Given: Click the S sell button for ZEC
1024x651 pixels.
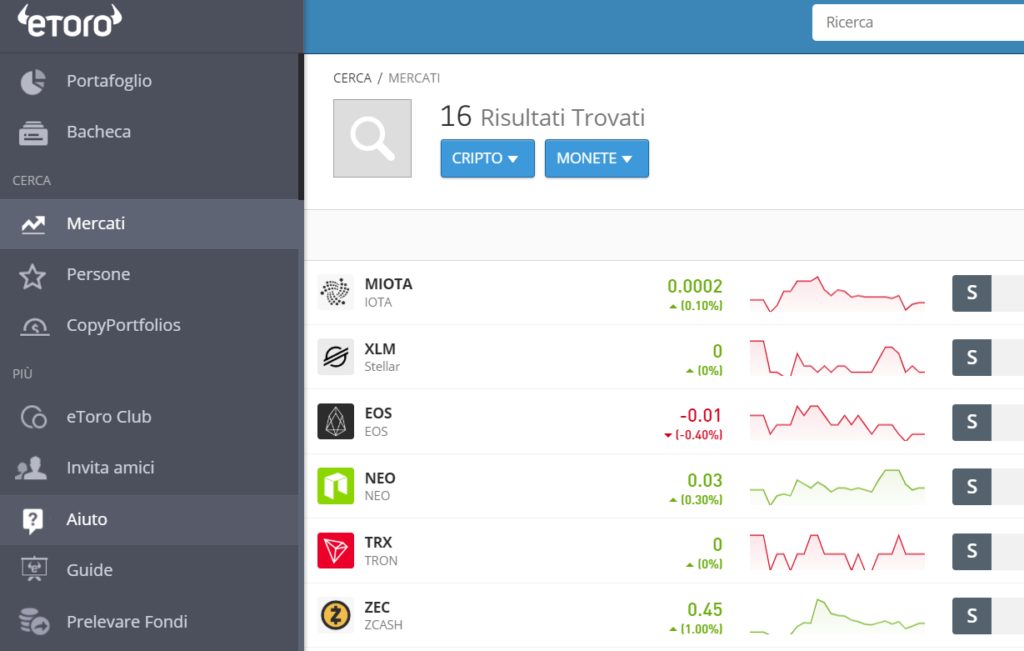Looking at the screenshot, I should 972,616.
